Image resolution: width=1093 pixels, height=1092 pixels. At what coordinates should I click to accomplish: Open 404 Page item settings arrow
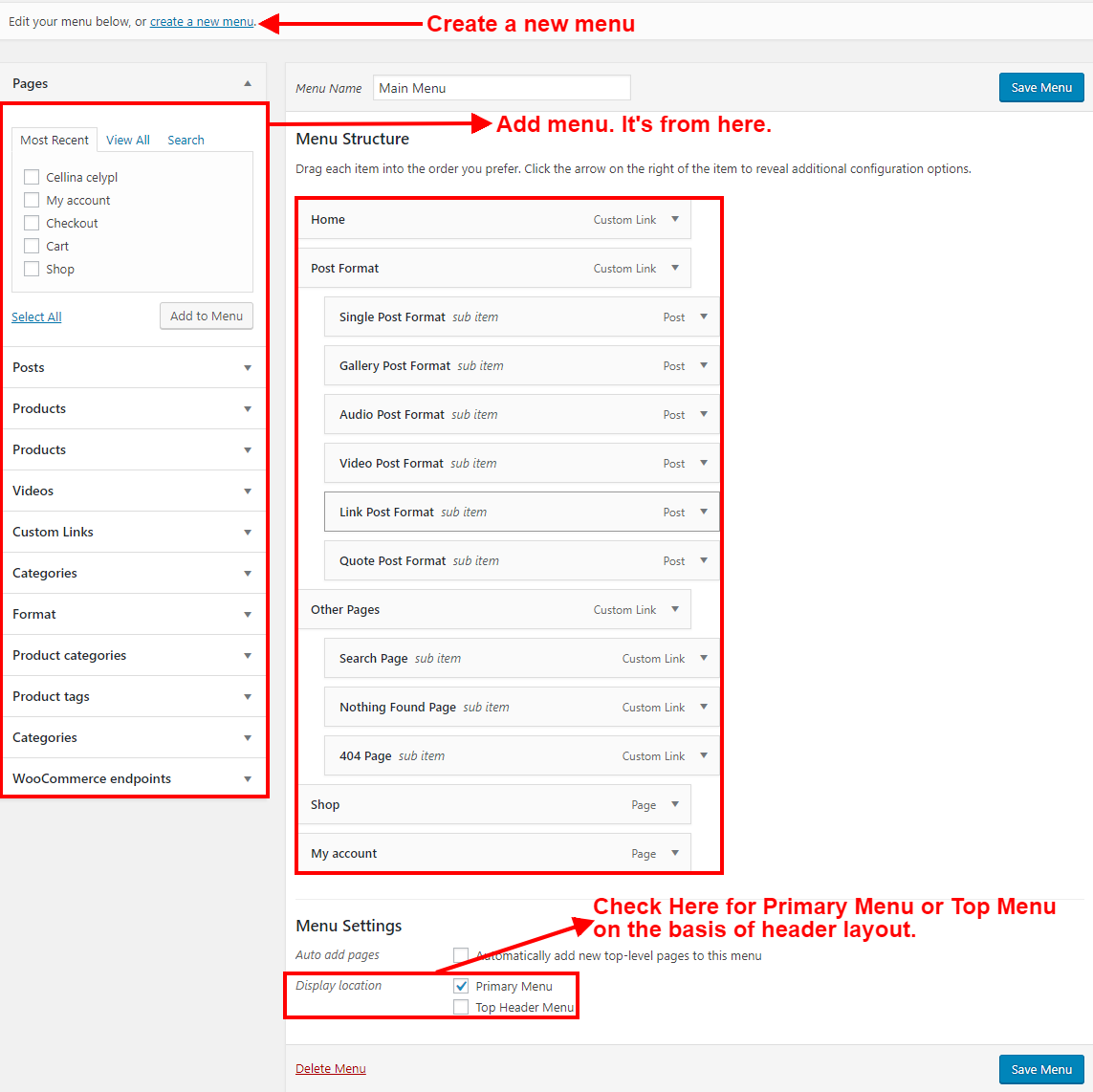704,755
